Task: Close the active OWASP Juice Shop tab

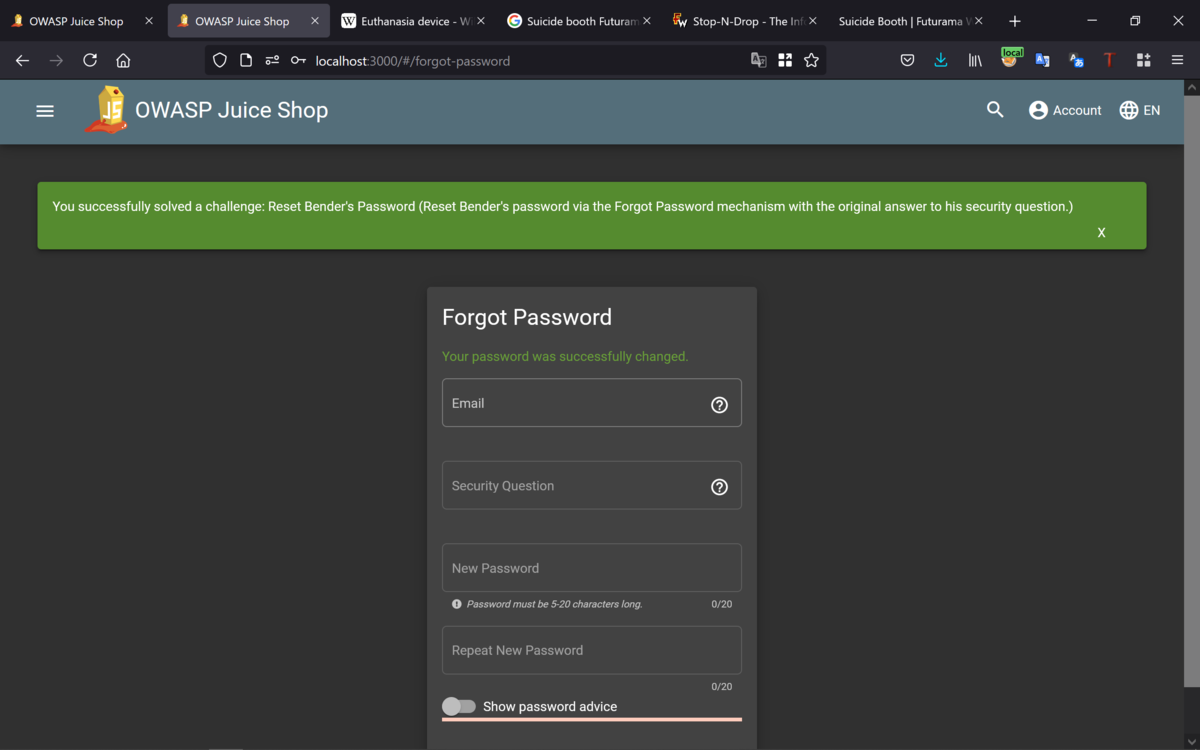Action: click(x=315, y=21)
